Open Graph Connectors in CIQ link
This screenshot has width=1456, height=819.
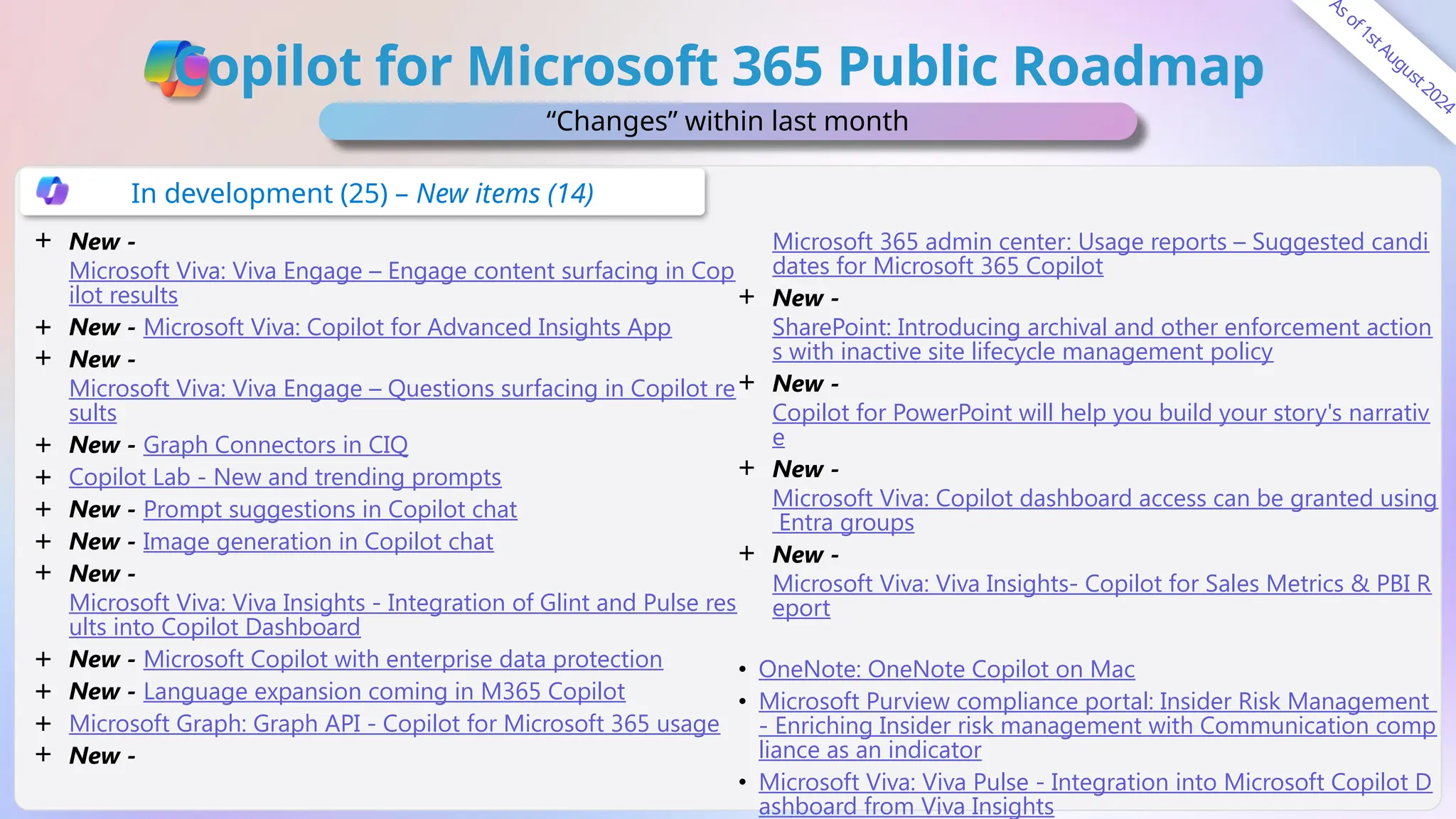pos(276,444)
